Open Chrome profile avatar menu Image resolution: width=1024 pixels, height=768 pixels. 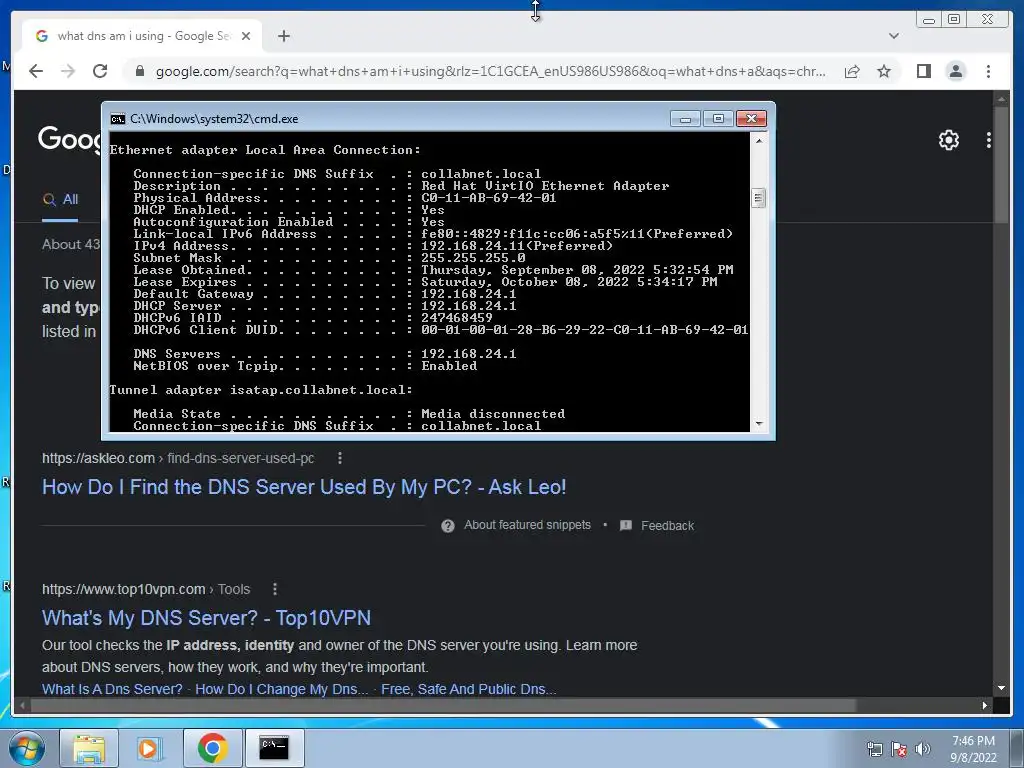click(955, 71)
